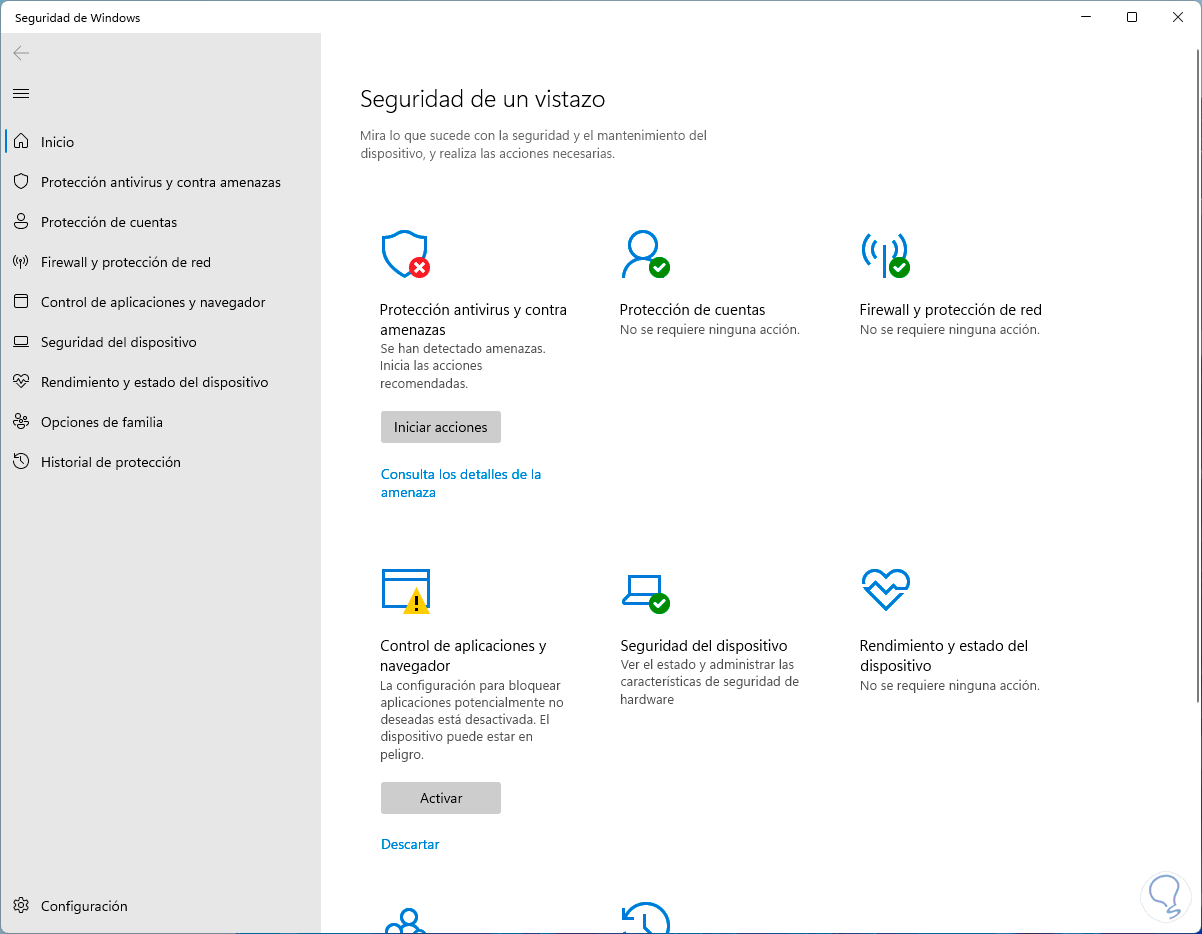Open the partially visible family options tile icon

pyautogui.click(x=406, y=920)
